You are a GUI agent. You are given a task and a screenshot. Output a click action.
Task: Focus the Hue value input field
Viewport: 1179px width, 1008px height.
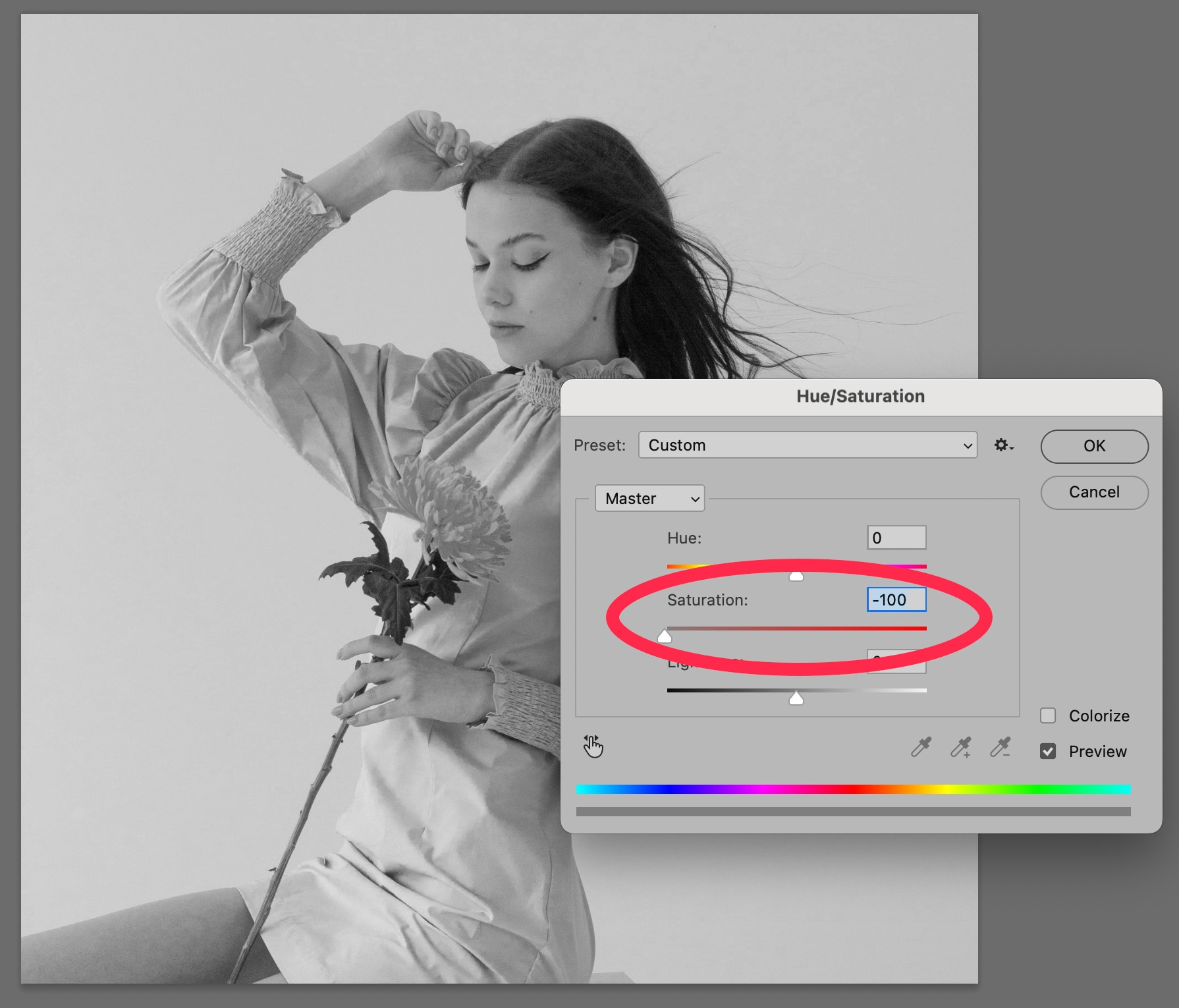[896, 538]
